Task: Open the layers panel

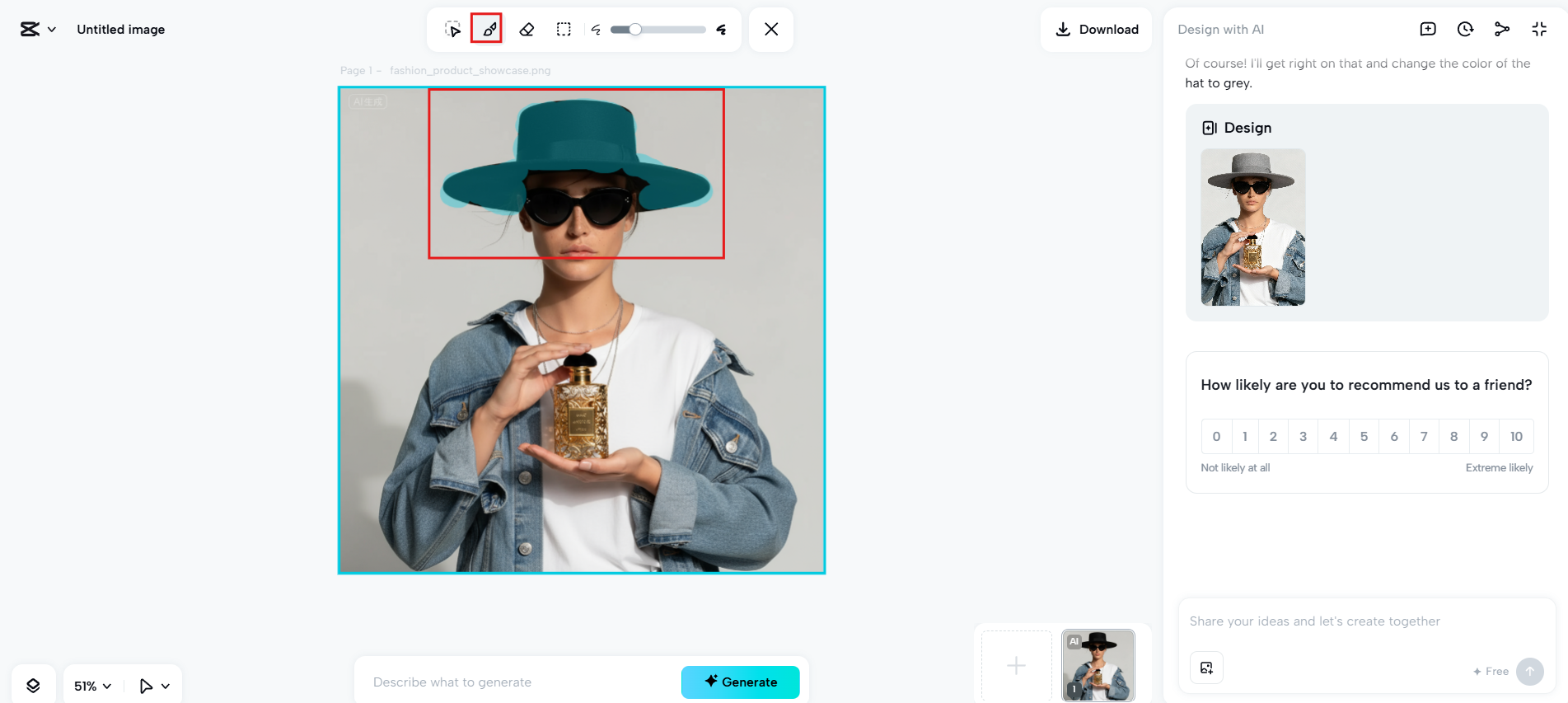Action: (x=33, y=686)
